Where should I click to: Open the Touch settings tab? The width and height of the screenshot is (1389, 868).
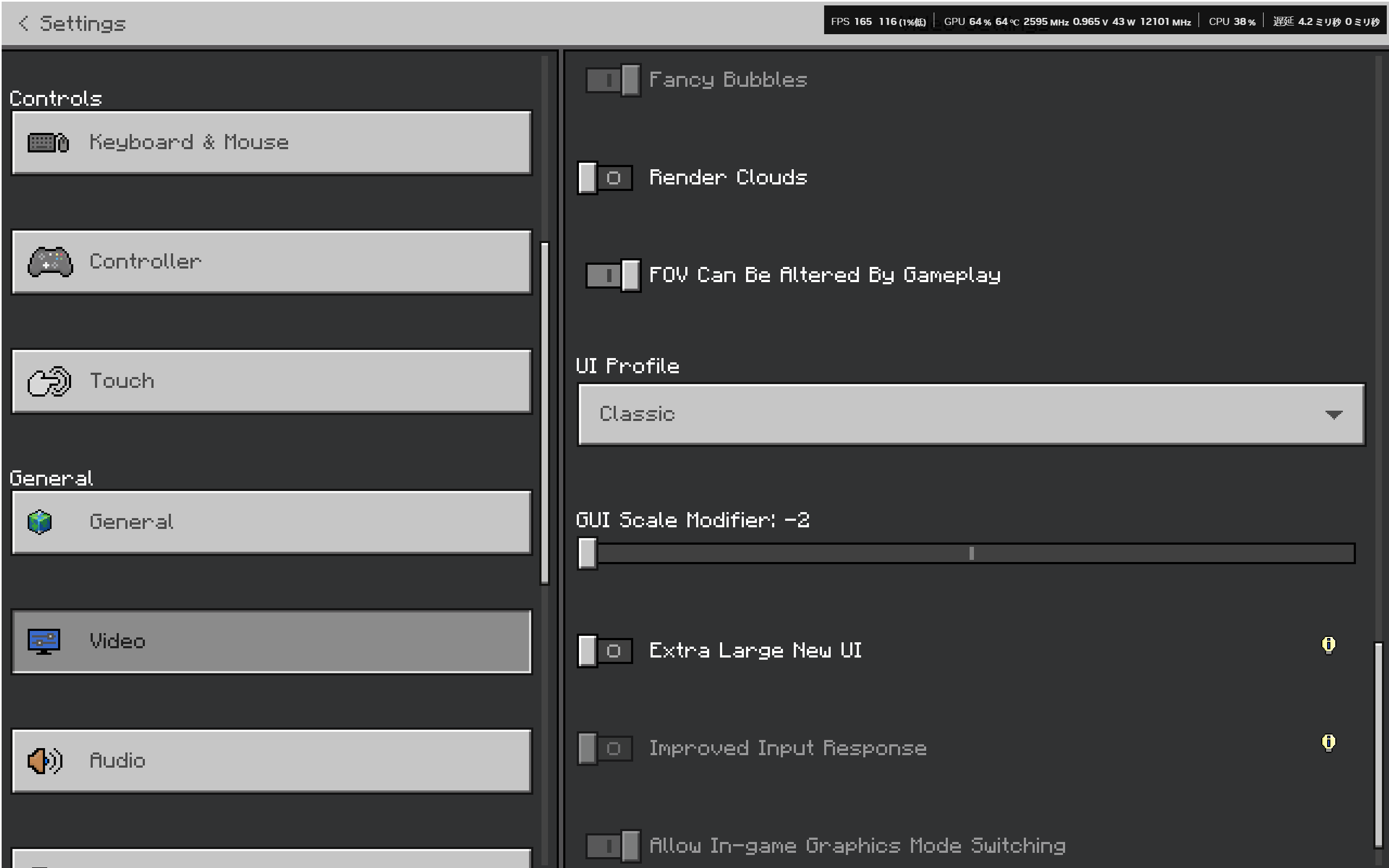coord(271,381)
